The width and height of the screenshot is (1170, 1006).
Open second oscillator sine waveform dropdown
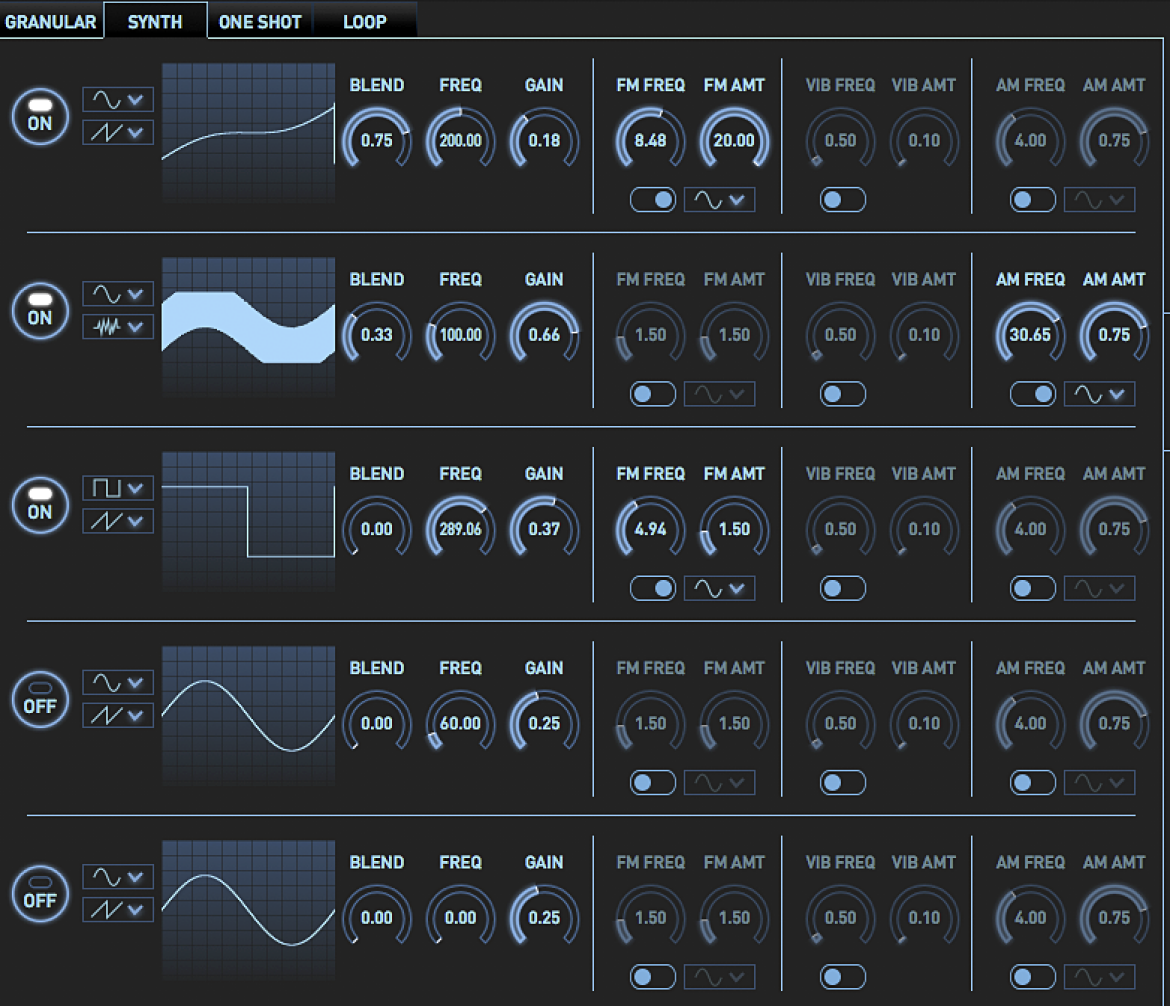point(118,293)
